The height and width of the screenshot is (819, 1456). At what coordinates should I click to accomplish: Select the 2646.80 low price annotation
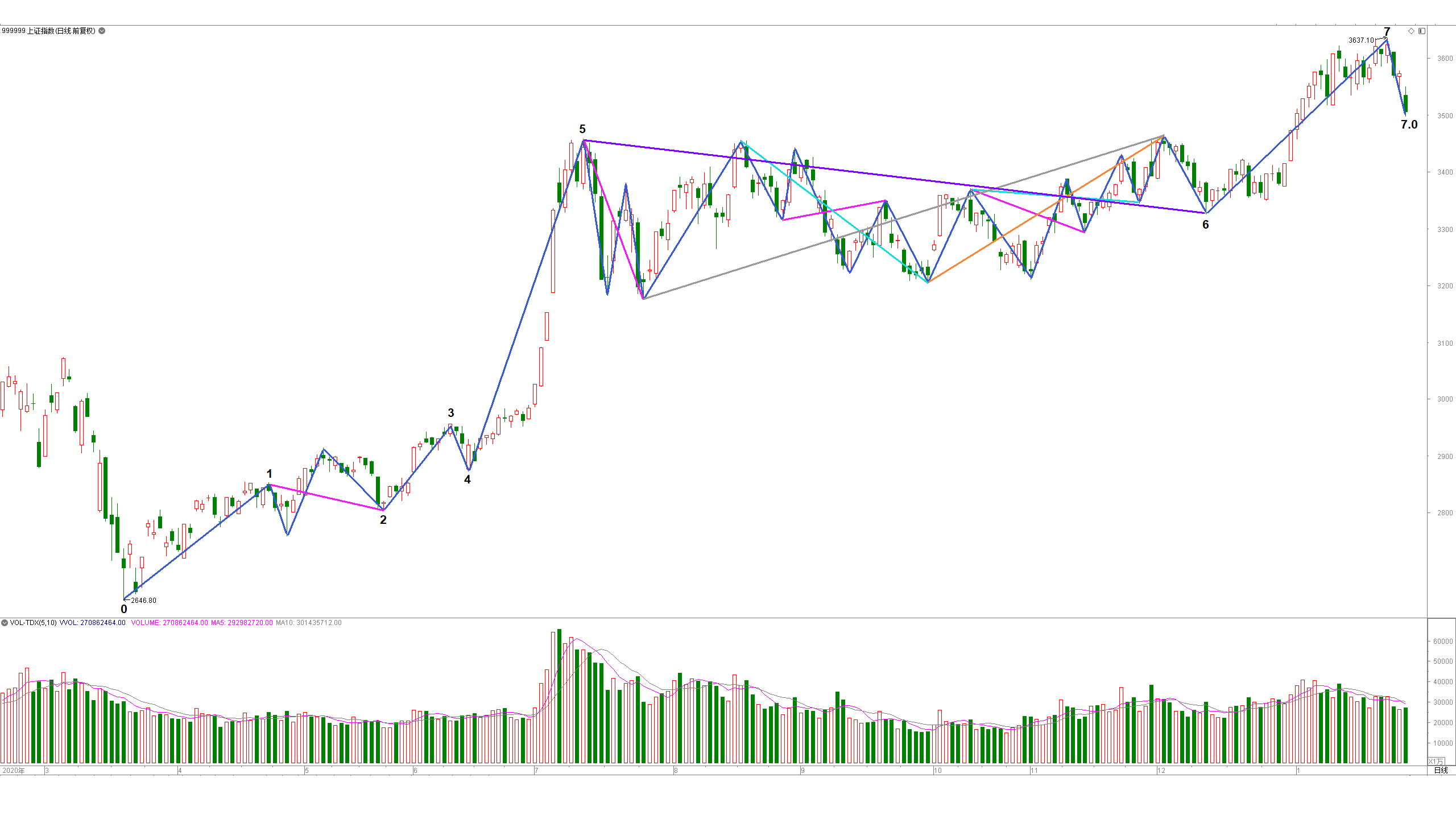click(143, 601)
